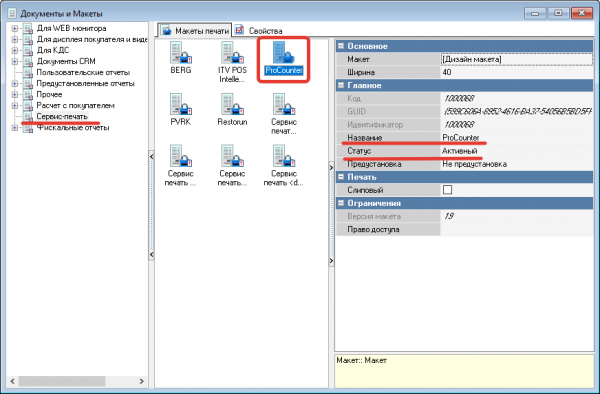
Task: Click the Код property row label
Action: tap(354, 99)
